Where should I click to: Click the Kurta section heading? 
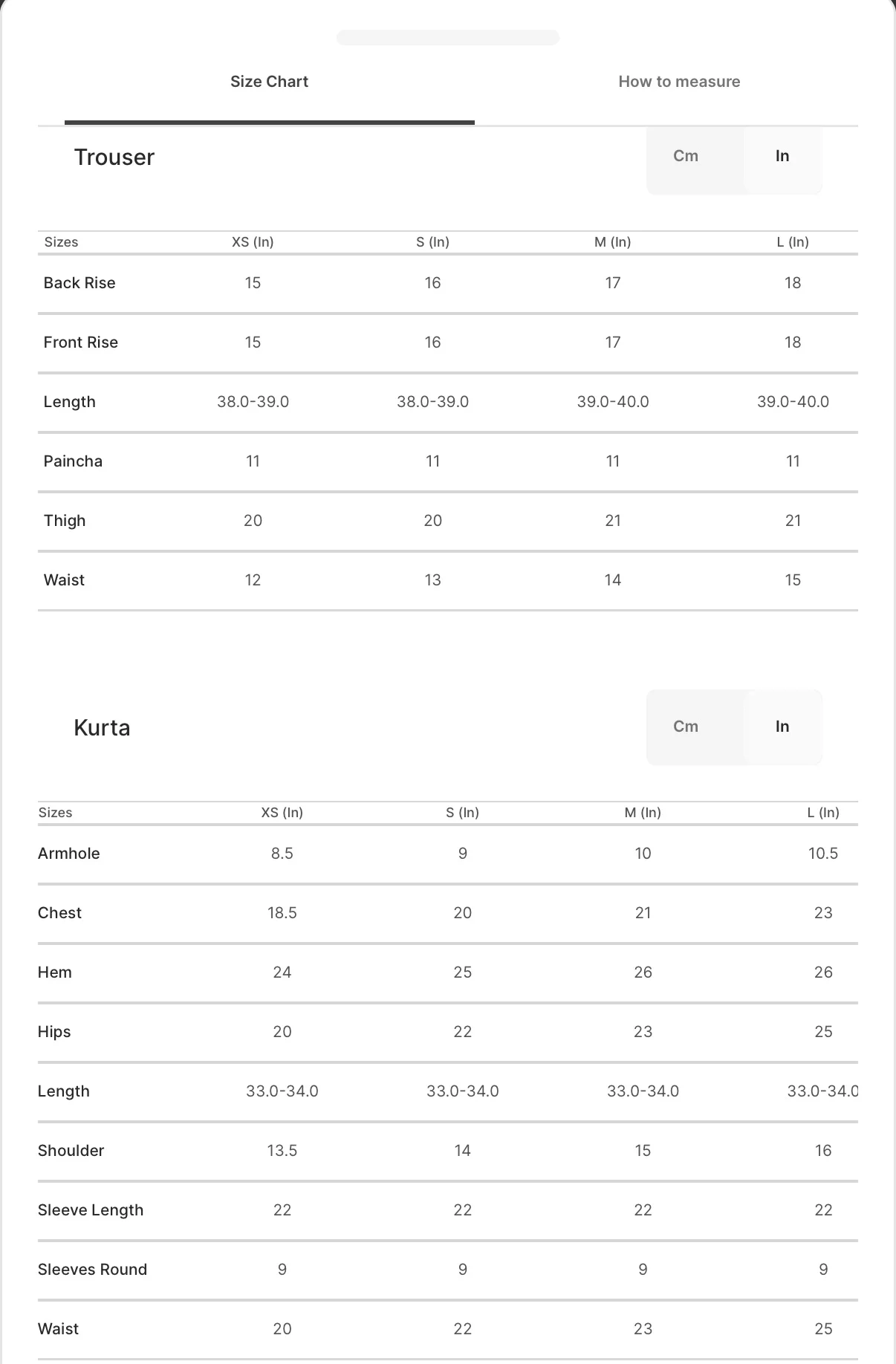102,728
